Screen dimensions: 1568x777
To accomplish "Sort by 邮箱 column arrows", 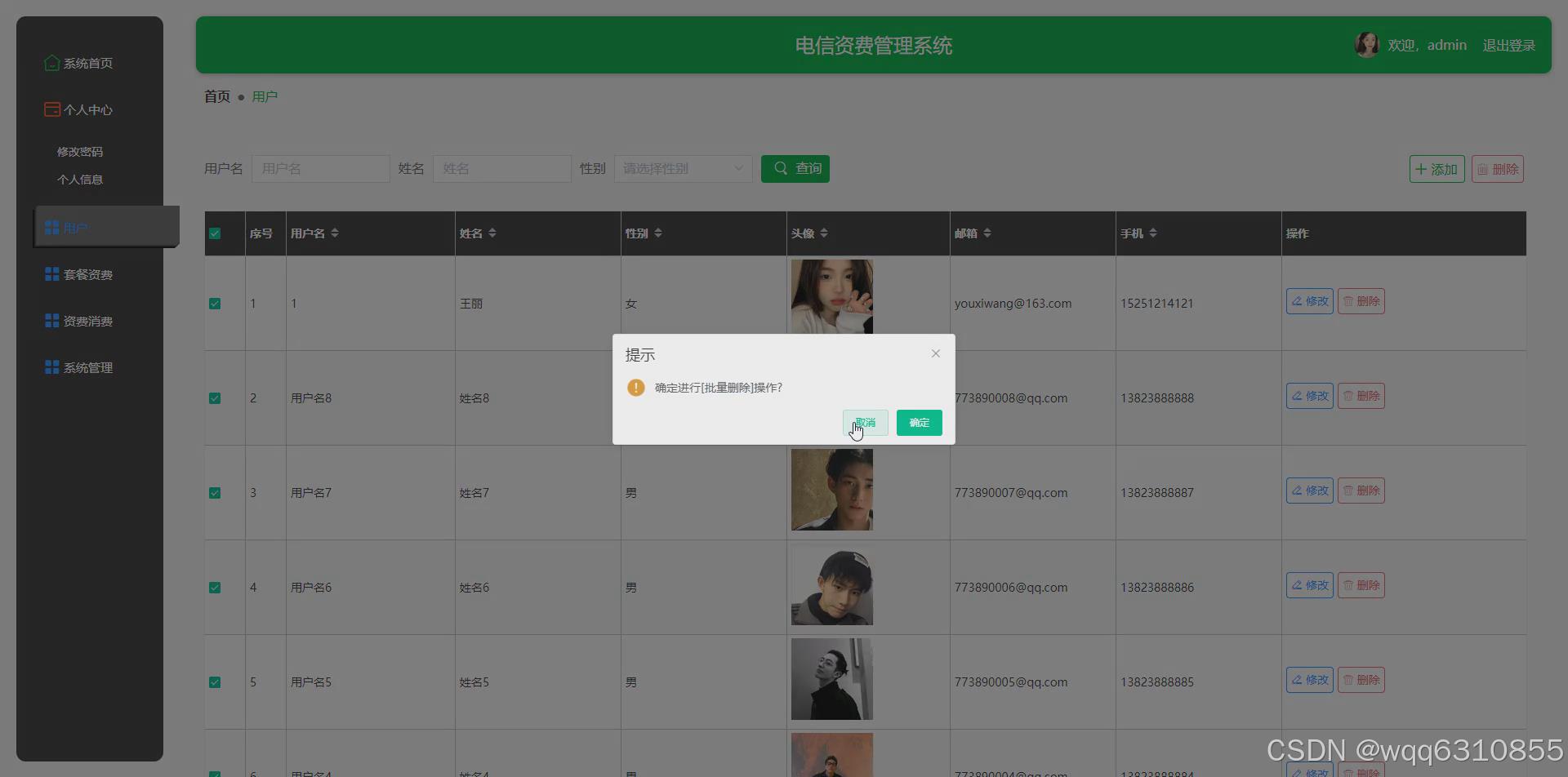I will pyautogui.click(x=987, y=233).
